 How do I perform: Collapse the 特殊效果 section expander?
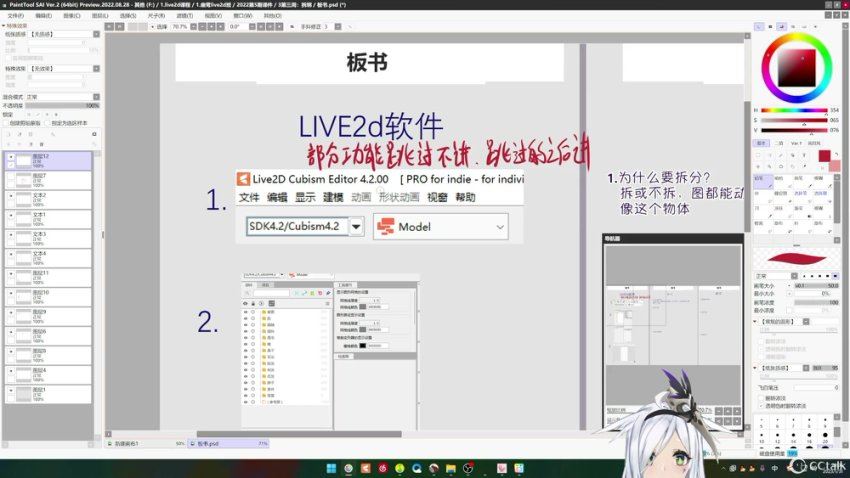(x=4, y=25)
